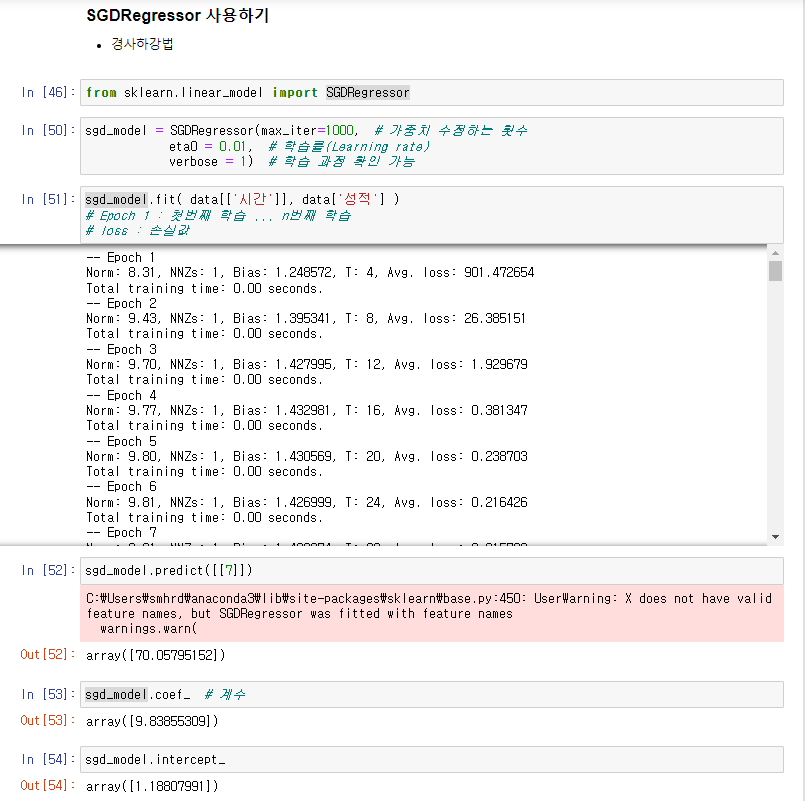This screenshot has height=801, width=805.
Task: Click the 'In [53]:' prompt label
Action: point(48,694)
